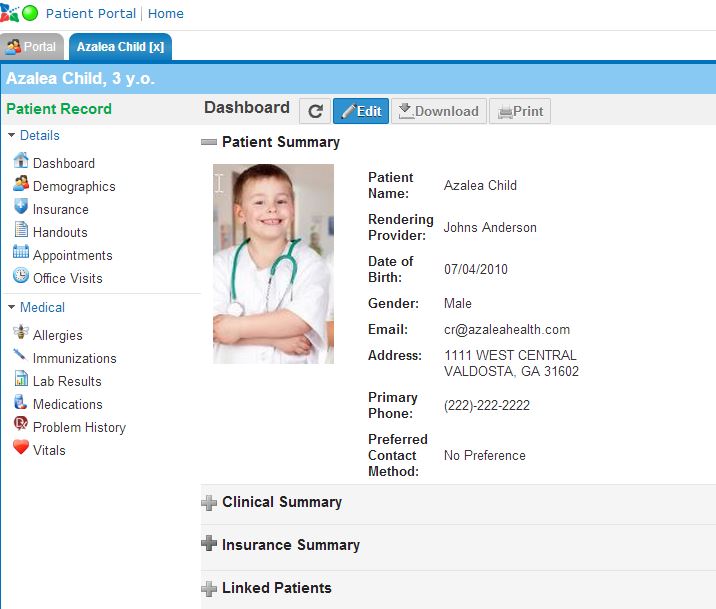Screen dimensions: 716x609
Task: Click the Azalea Health logo icon
Action: [x=10, y=13]
